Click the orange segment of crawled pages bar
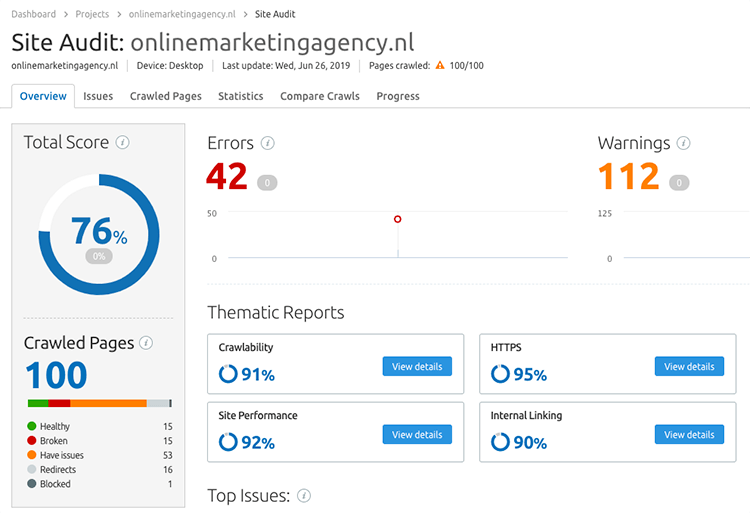This screenshot has width=750, height=513. tap(108, 404)
